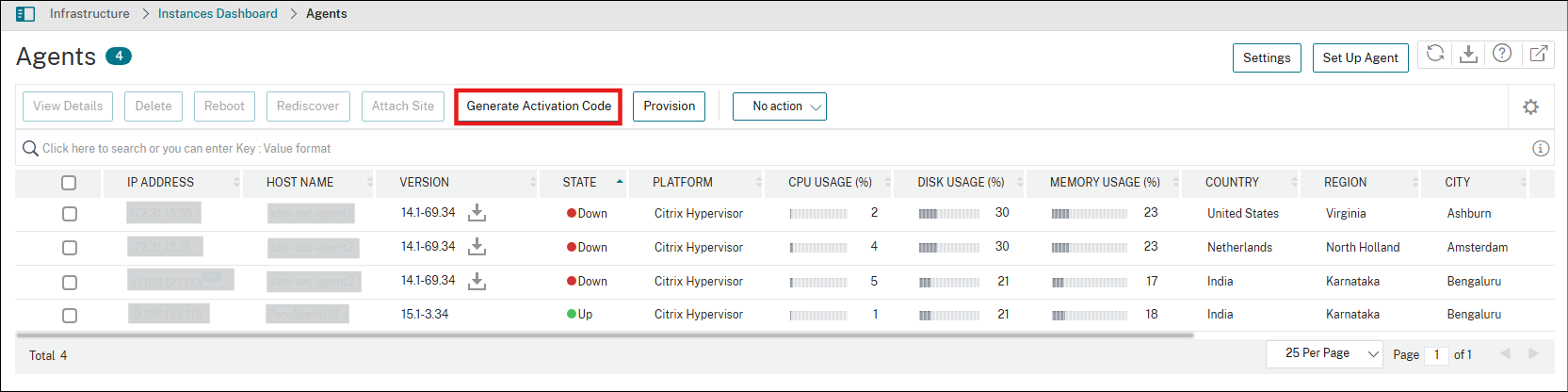Toggle the navigation sidebar panel icon
The image size is (1568, 392).
click(25, 14)
